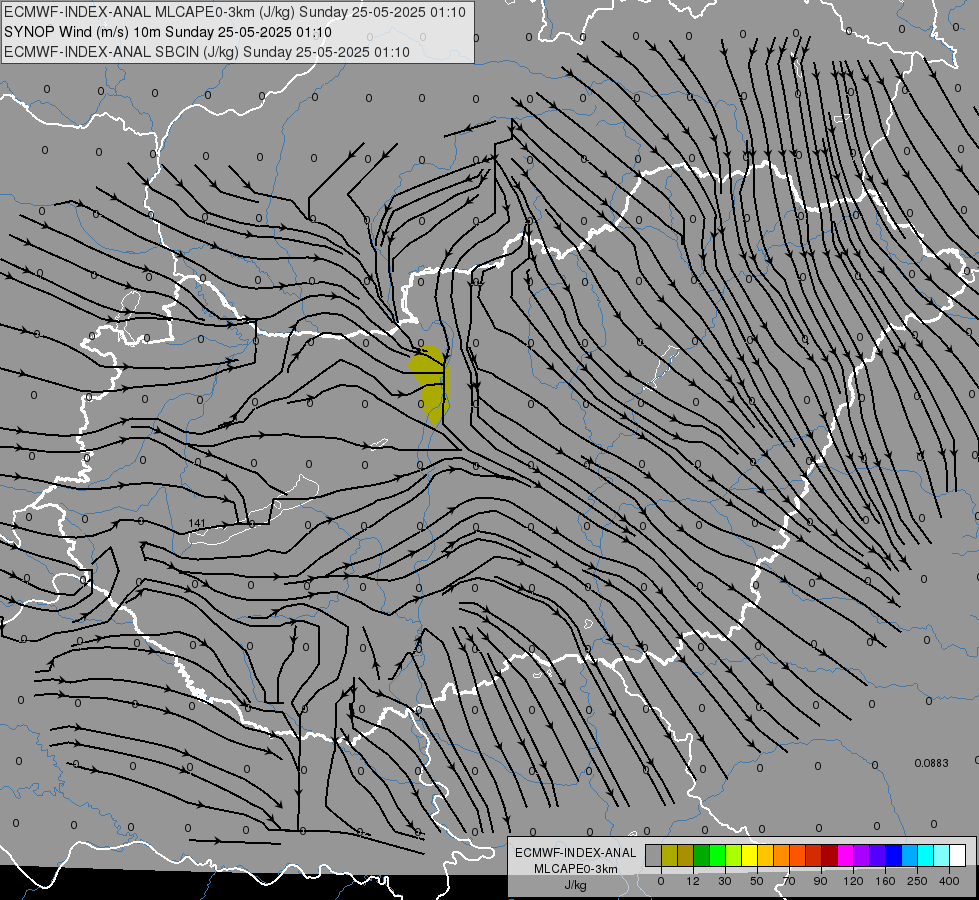
Task: Select the pale cyan legend swatch
Action: point(942,855)
